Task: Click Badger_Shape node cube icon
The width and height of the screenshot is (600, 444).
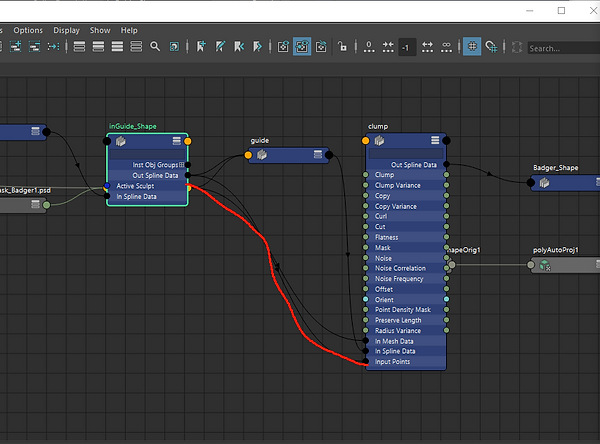Action: 544,183
